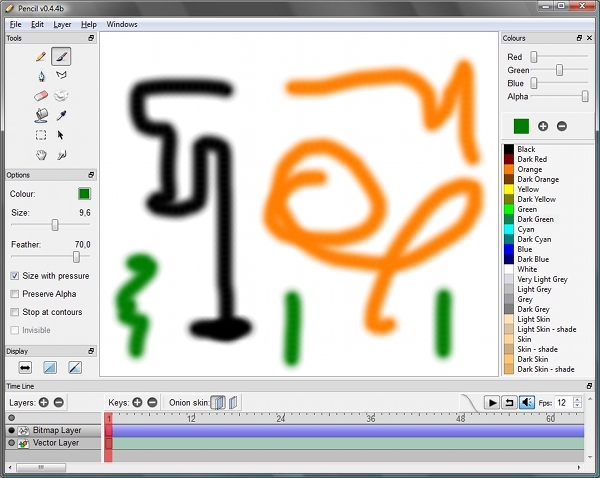600x478 pixels.
Task: Toggle the sound speaker button
Action: [x=527, y=402]
